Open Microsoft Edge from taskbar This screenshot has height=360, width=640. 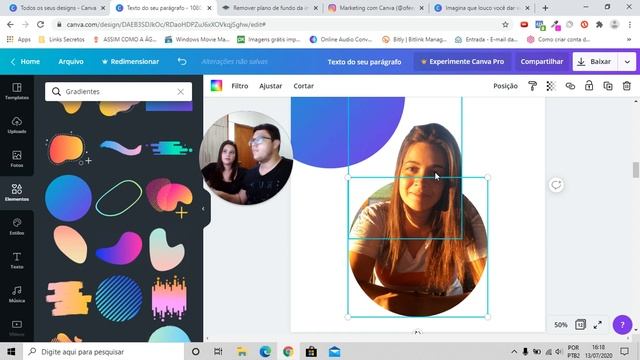coord(265,351)
